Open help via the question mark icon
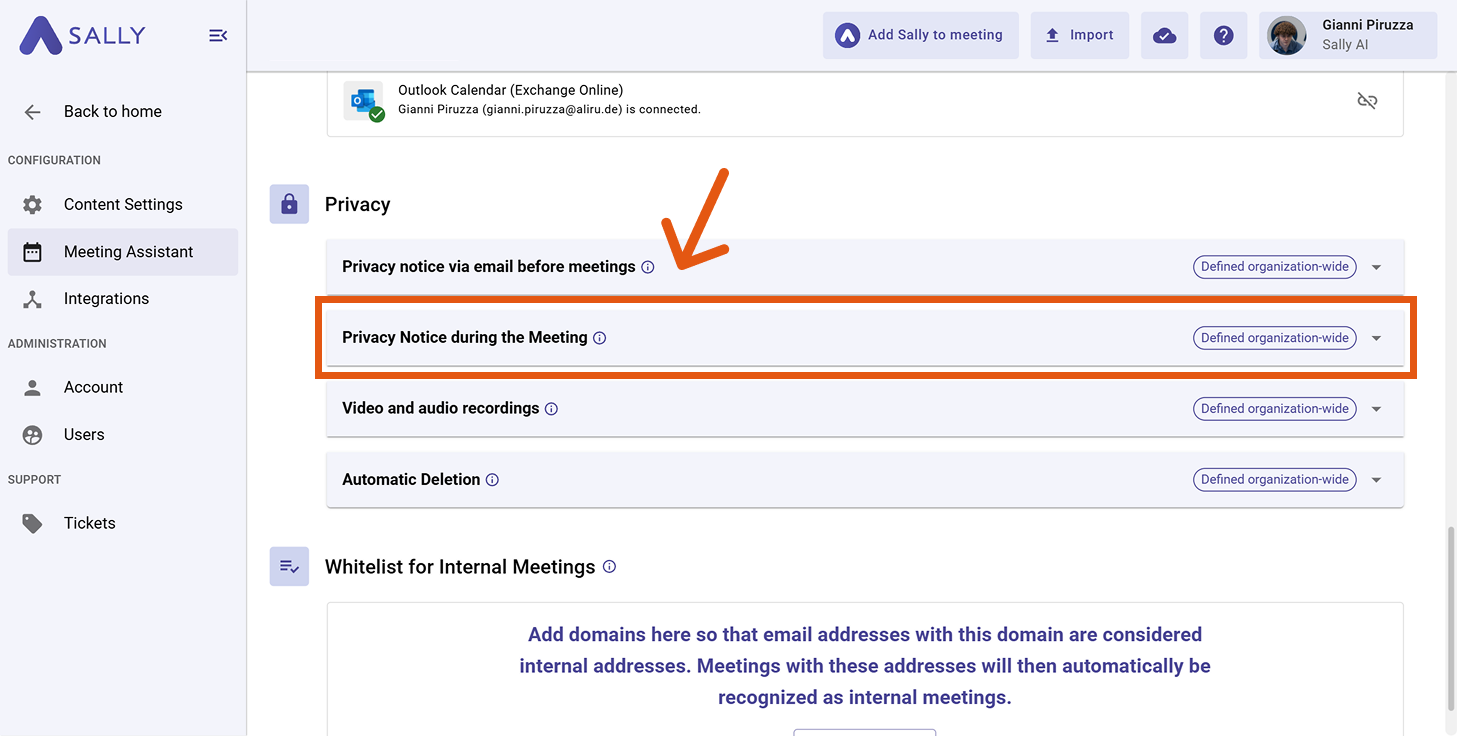 [1223, 35]
